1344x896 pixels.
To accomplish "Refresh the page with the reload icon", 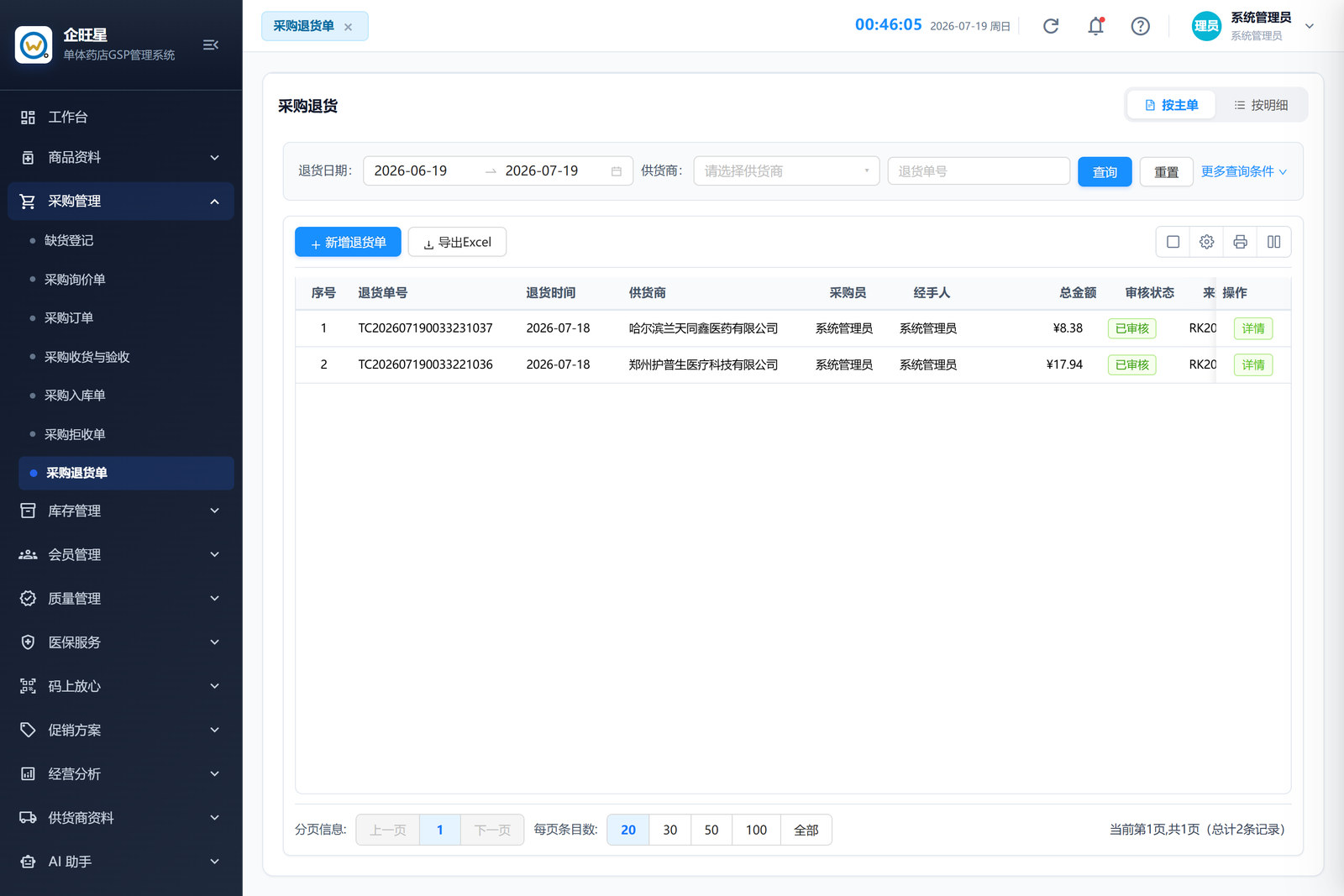I will [x=1051, y=26].
